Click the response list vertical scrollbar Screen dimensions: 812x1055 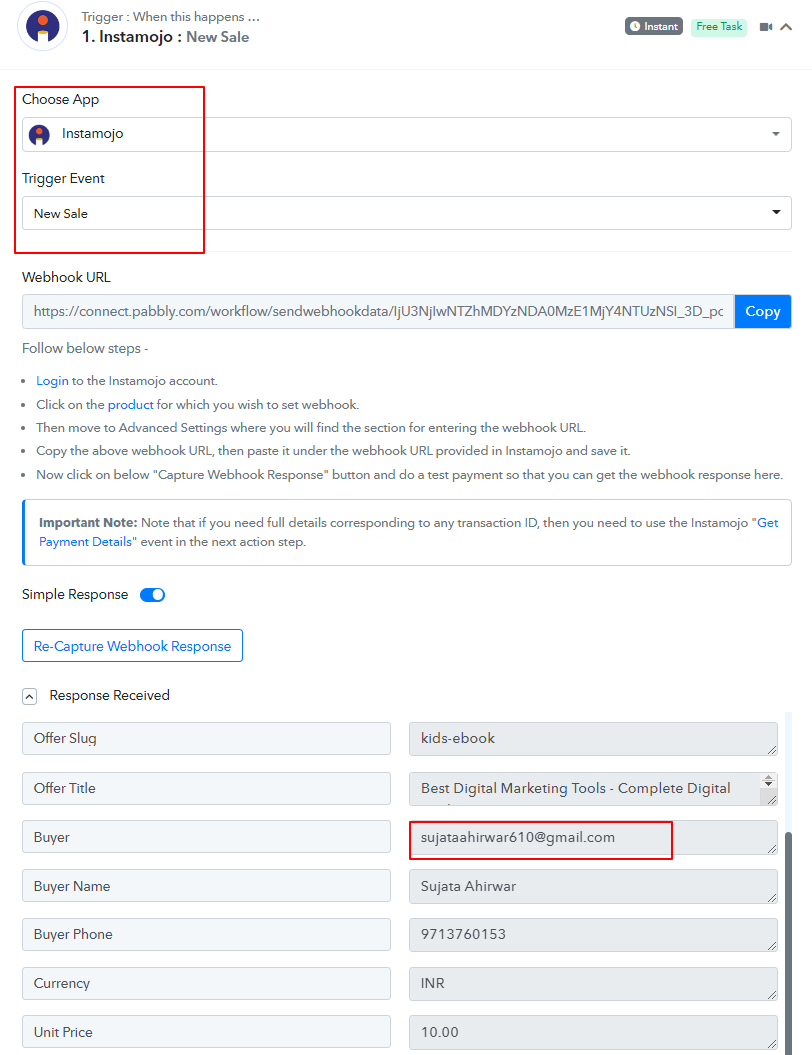point(788,942)
